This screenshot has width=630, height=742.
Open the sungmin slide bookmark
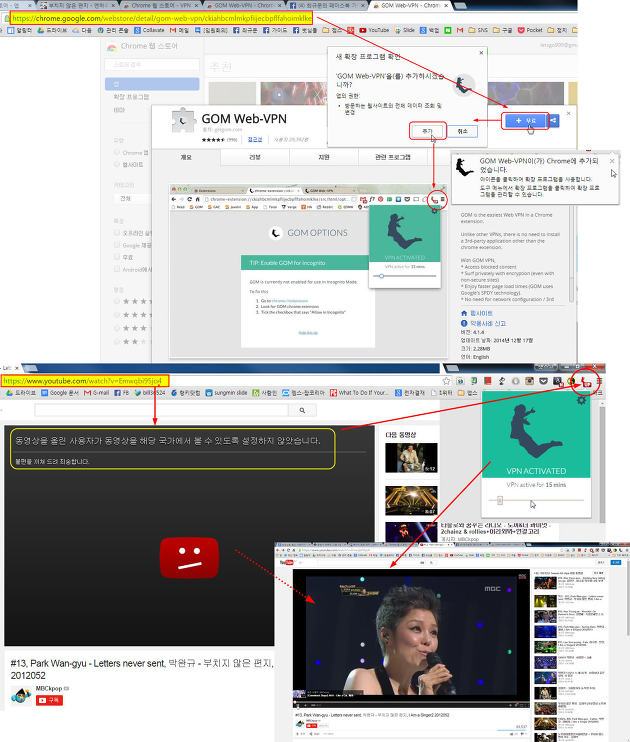[x=226, y=393]
